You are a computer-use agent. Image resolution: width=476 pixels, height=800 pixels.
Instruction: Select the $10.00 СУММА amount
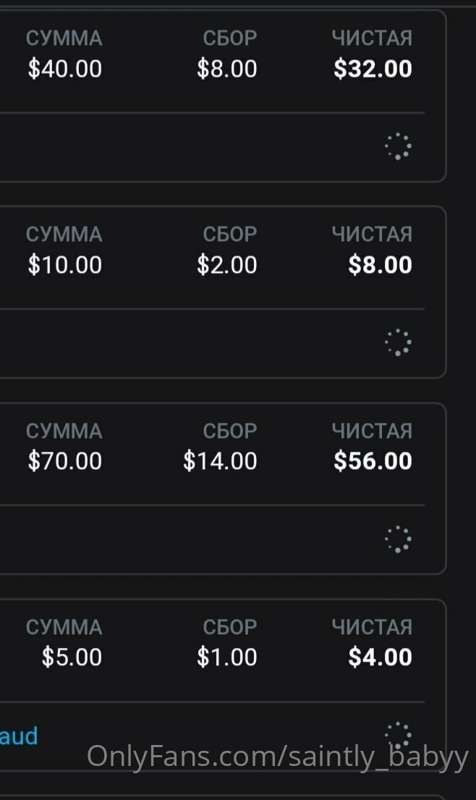pyautogui.click(x=65, y=265)
